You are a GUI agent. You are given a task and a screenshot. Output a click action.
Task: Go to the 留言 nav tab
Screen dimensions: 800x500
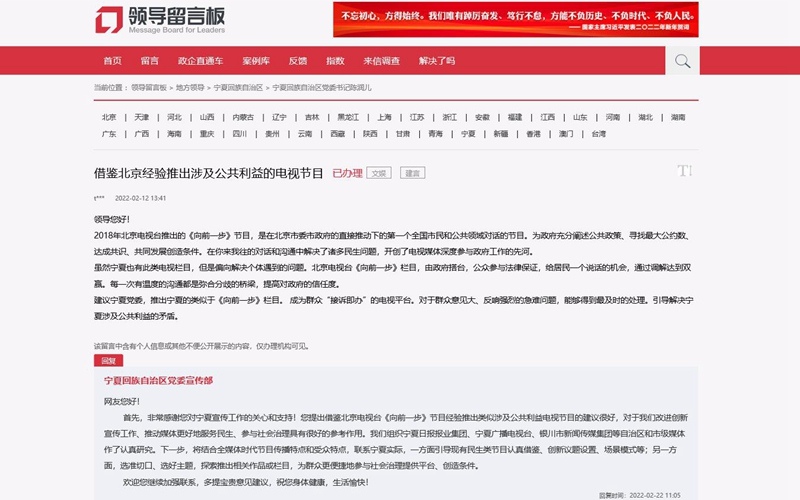(149, 61)
